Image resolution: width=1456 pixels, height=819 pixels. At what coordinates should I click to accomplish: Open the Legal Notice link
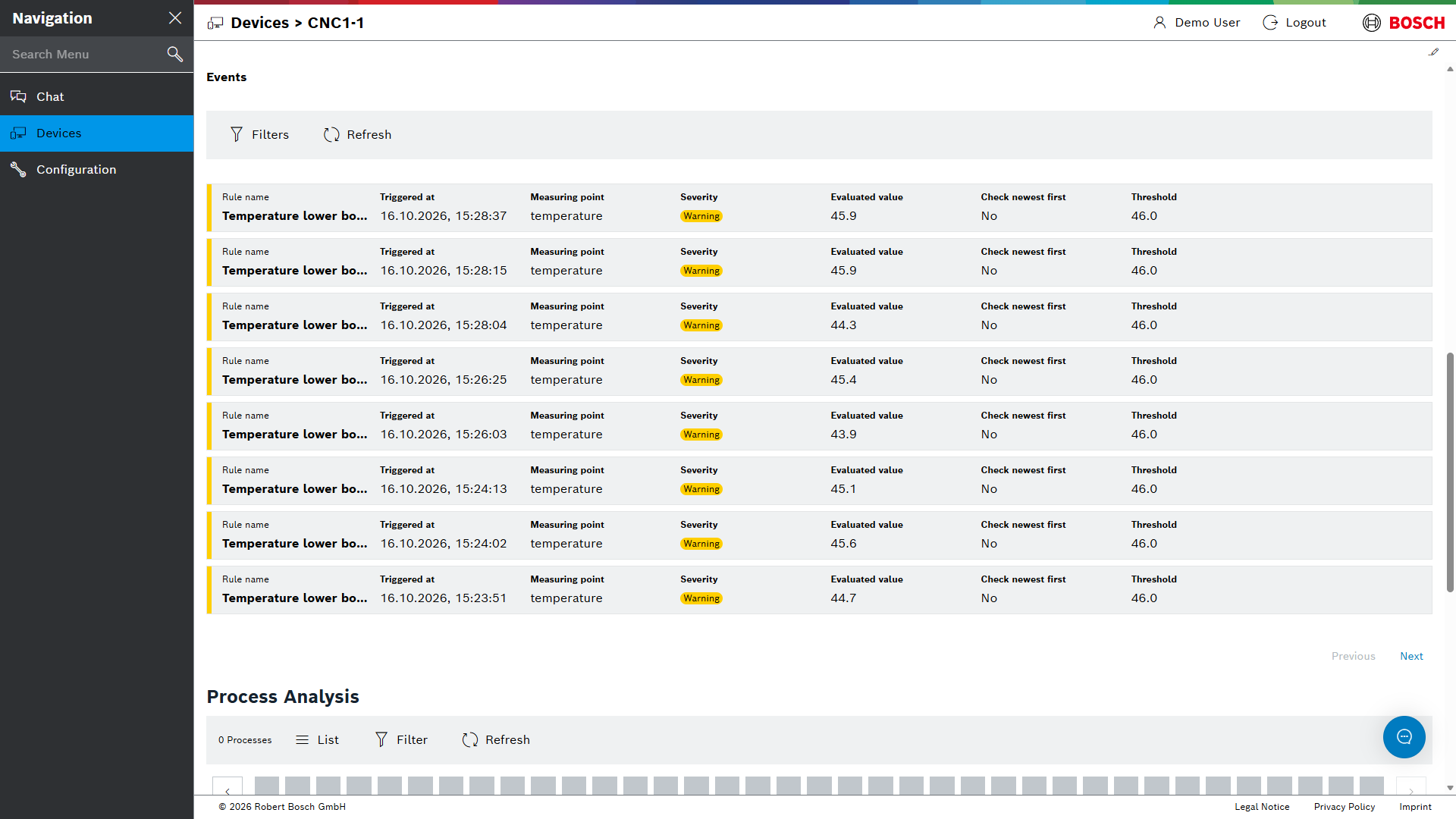point(1262,807)
